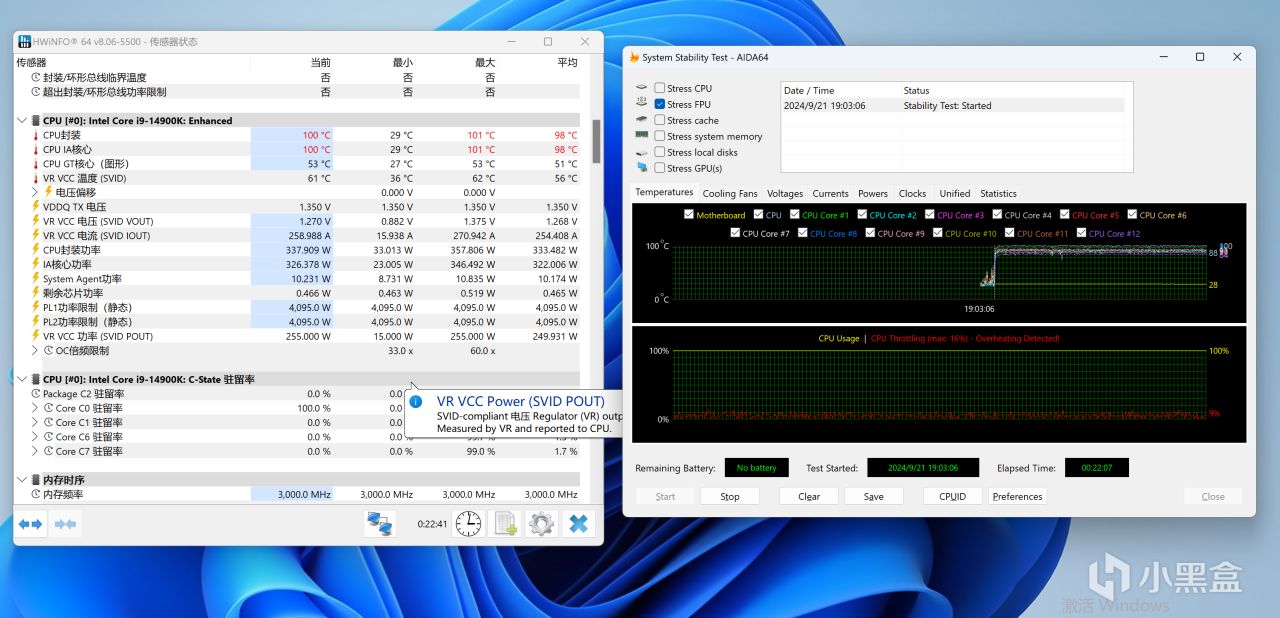Click the lightning icon on 电压偏移 row
Image resolution: width=1280 pixels, height=618 pixels.
[x=47, y=192]
